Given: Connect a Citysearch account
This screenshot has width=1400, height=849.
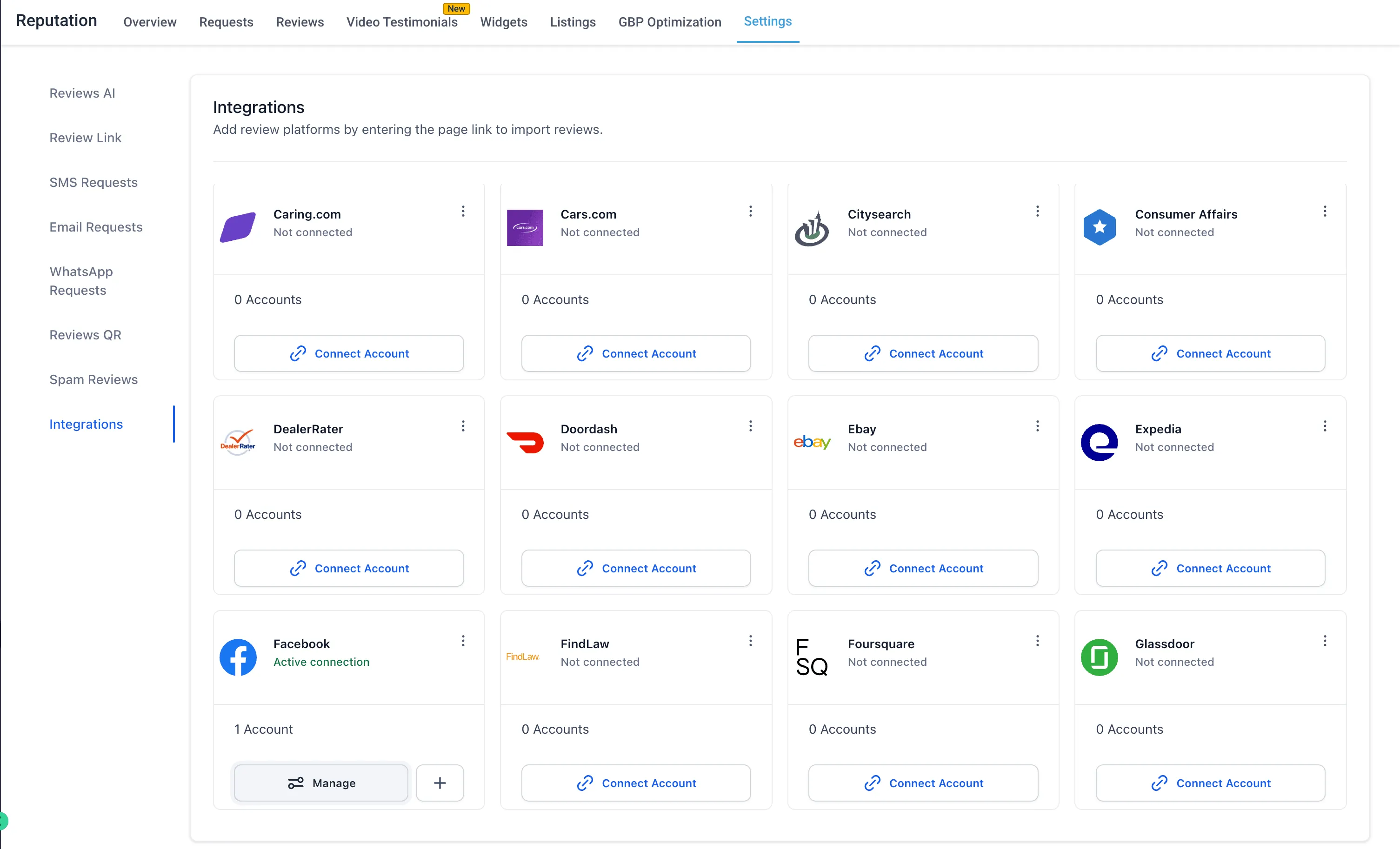Looking at the screenshot, I should click(923, 353).
